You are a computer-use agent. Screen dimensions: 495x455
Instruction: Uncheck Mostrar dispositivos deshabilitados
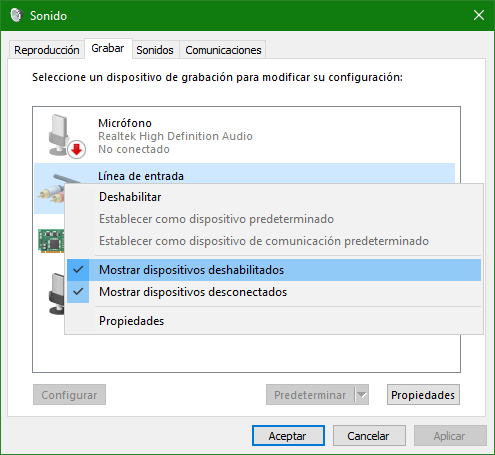(x=274, y=270)
